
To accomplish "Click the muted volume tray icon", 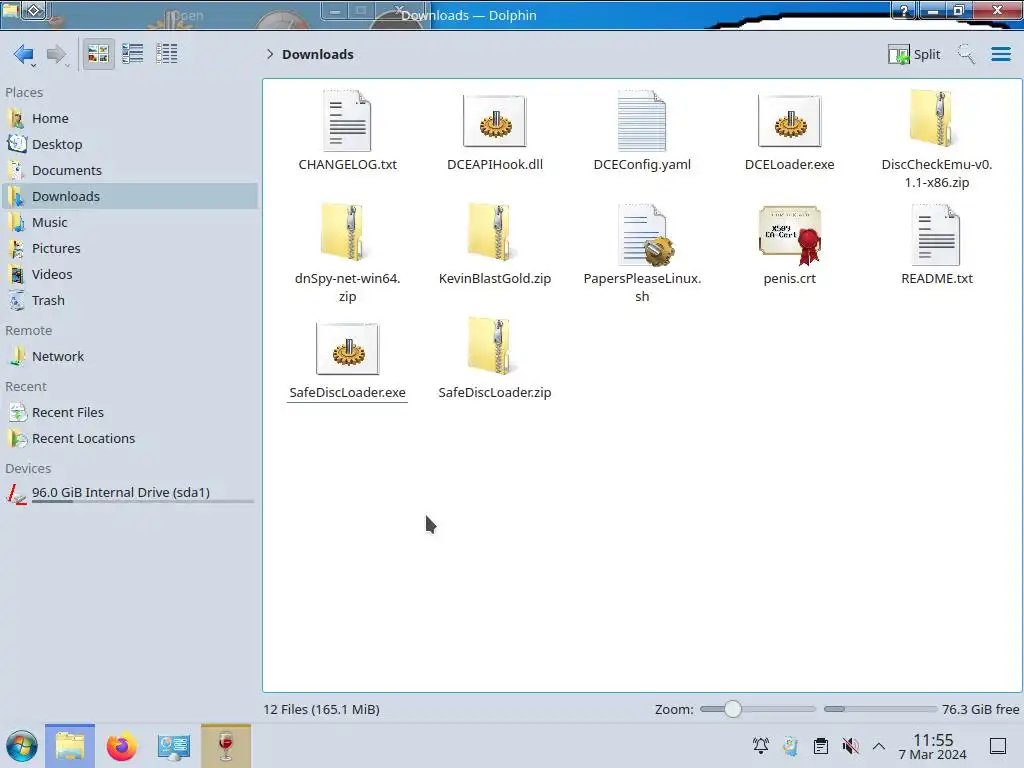I will [850, 746].
